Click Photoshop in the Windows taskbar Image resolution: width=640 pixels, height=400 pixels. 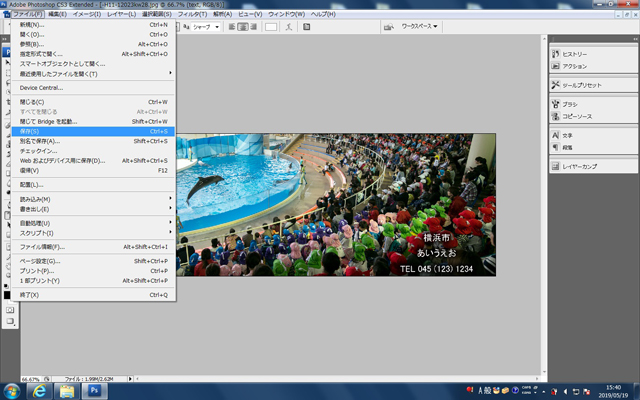[96, 390]
